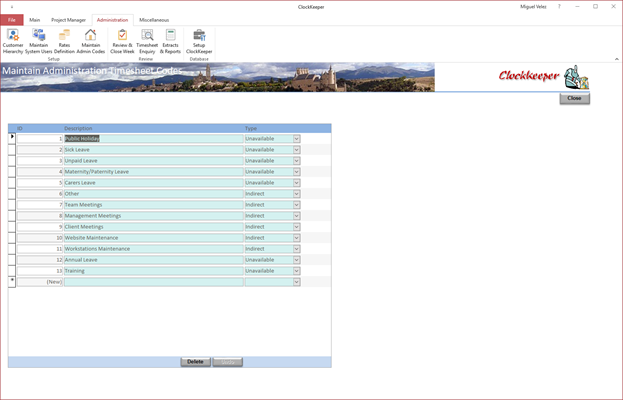Open Setup ClockKeeper database tool

(199, 41)
